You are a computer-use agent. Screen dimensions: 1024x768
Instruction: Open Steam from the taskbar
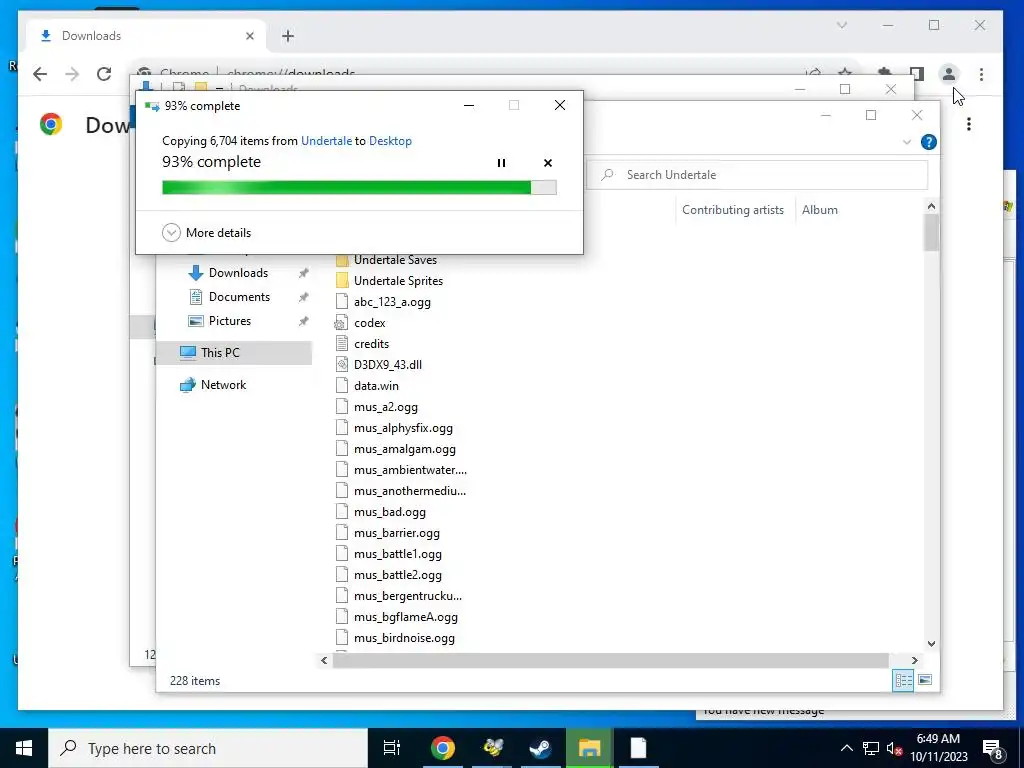540,748
